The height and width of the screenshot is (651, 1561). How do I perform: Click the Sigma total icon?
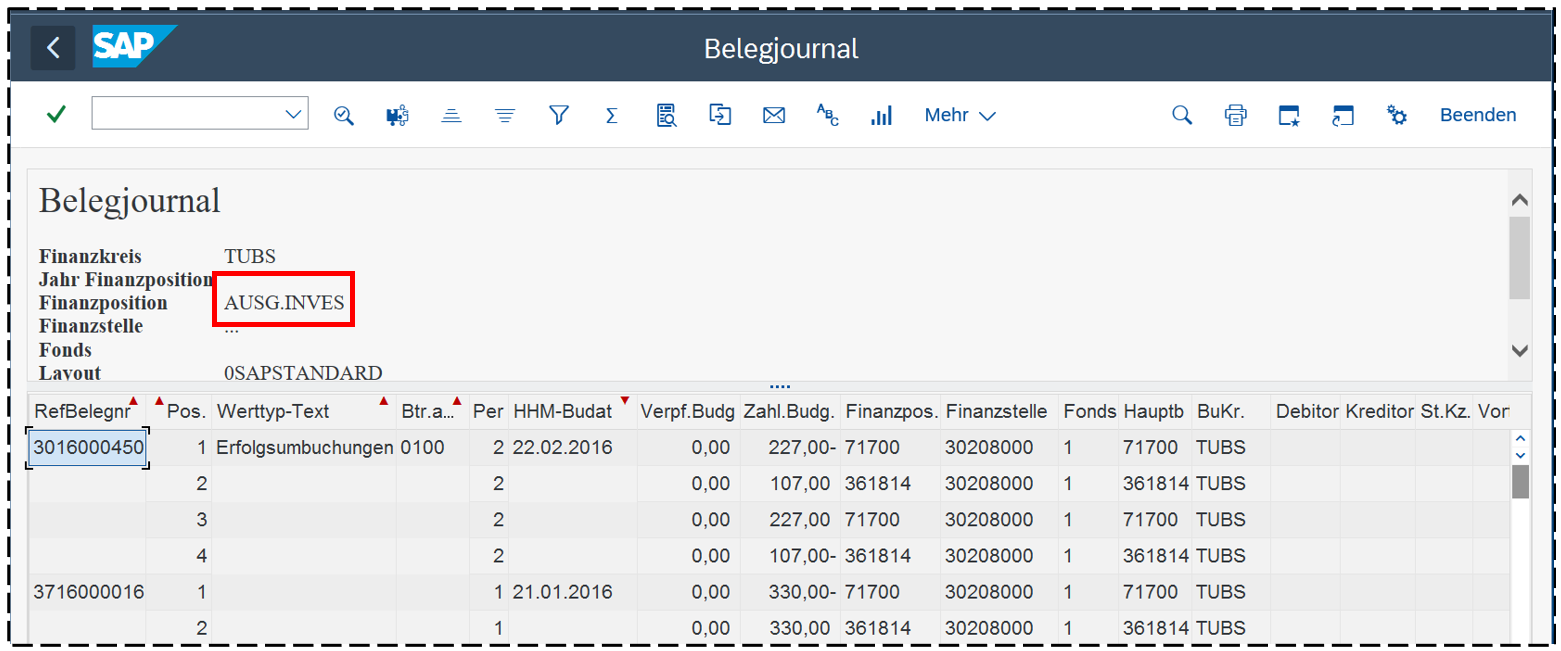click(x=611, y=115)
